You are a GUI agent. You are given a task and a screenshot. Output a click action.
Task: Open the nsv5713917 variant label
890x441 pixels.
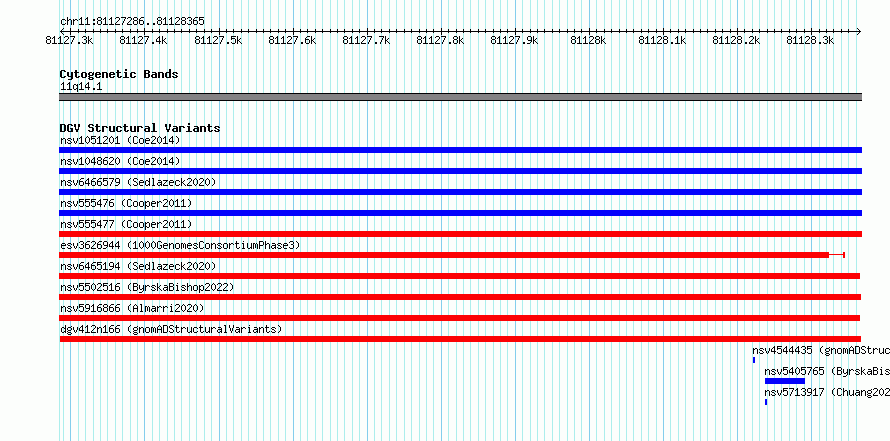827,392
